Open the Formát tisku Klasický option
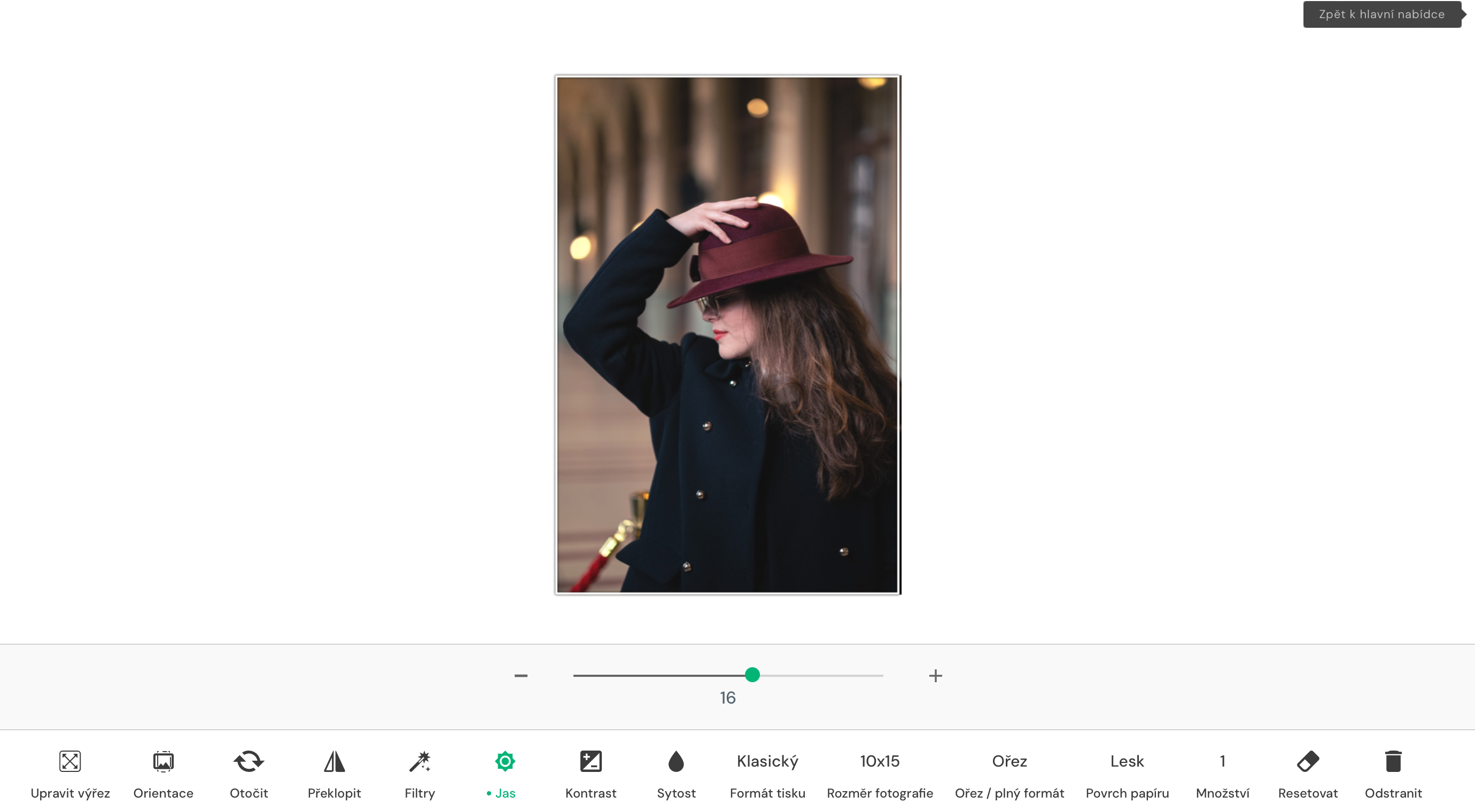 pyautogui.click(x=767, y=775)
